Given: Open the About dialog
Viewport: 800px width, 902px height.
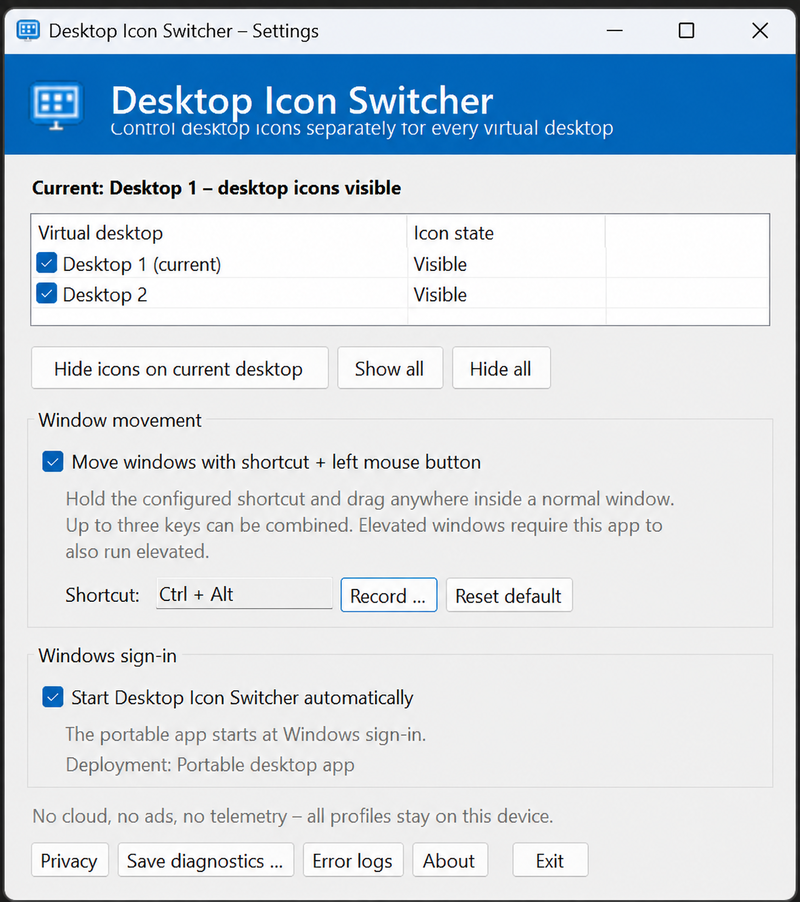Looking at the screenshot, I should click(450, 860).
